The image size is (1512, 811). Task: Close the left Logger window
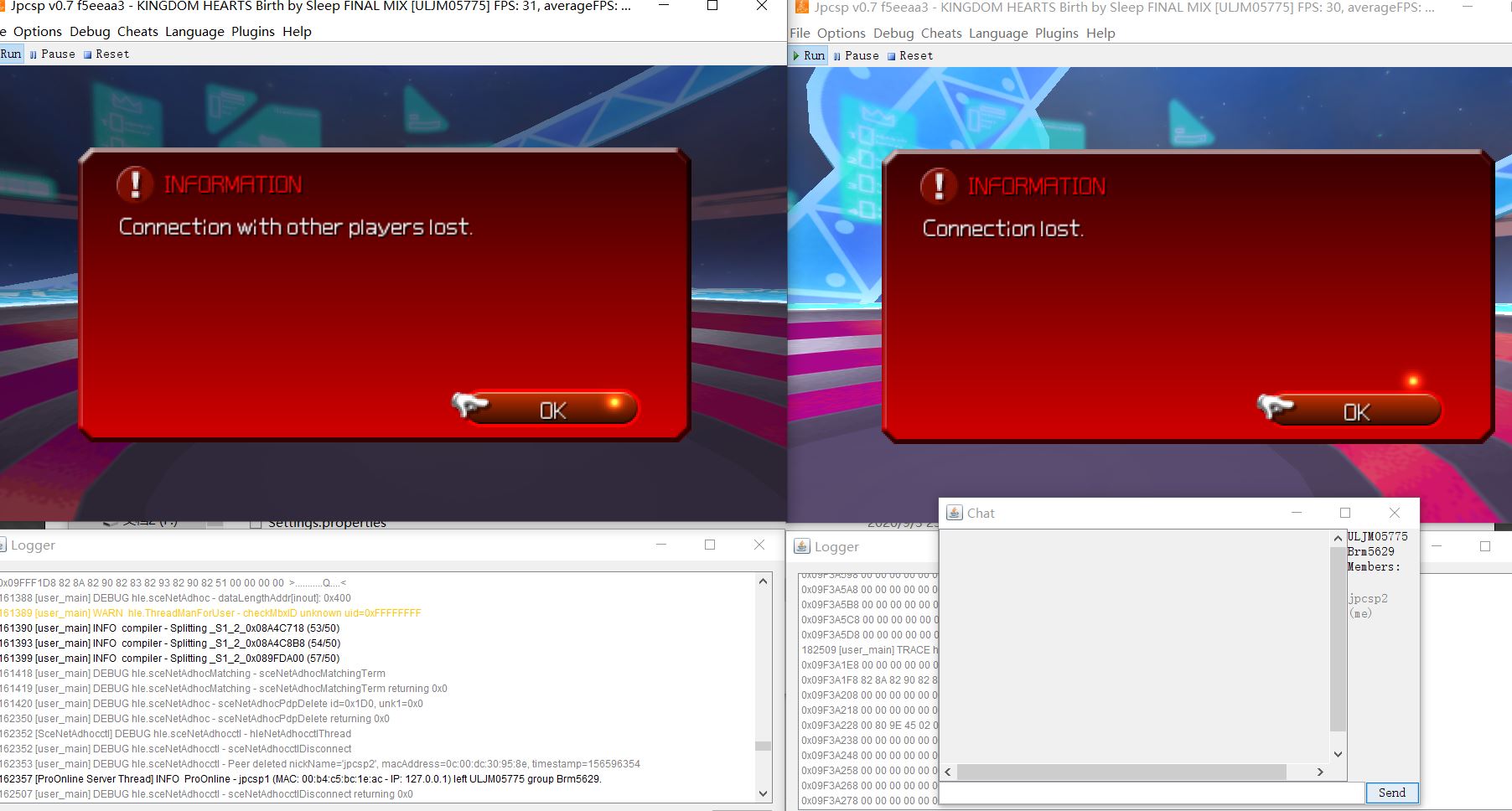pos(759,545)
